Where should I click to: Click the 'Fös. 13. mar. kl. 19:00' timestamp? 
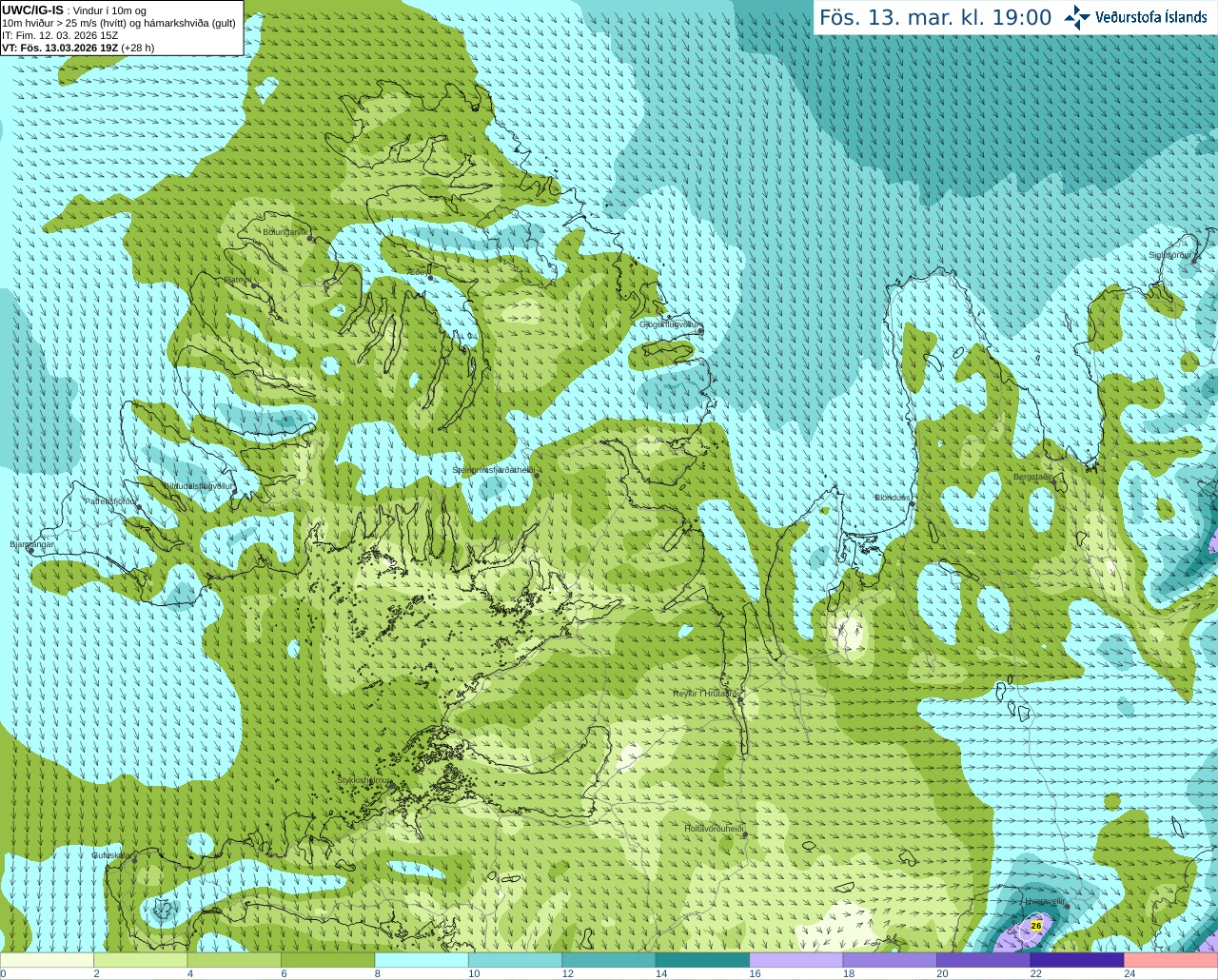pos(935,17)
